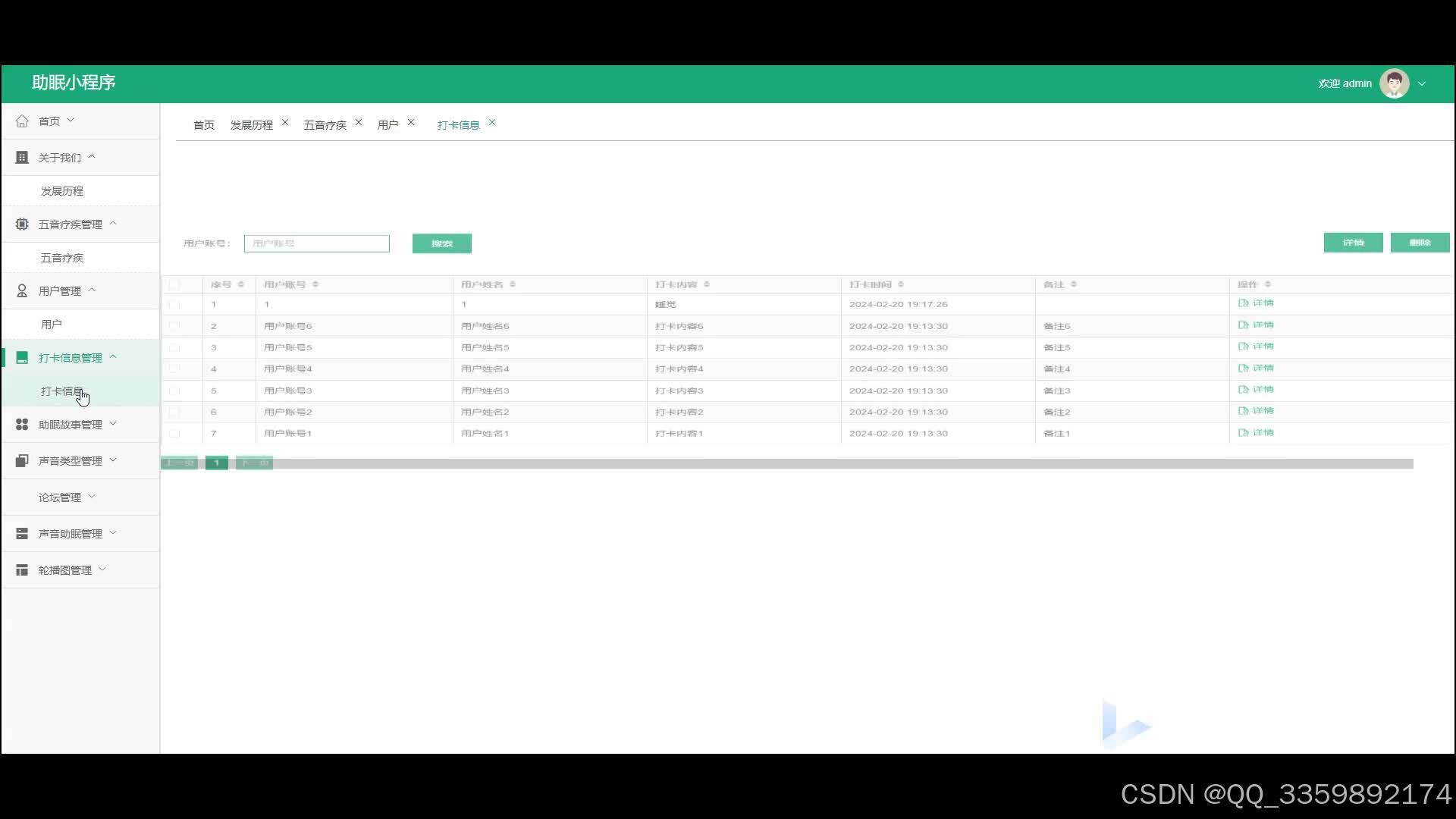Click the 打卡信息管理 green icon
The height and width of the screenshot is (819, 1456).
coord(22,357)
